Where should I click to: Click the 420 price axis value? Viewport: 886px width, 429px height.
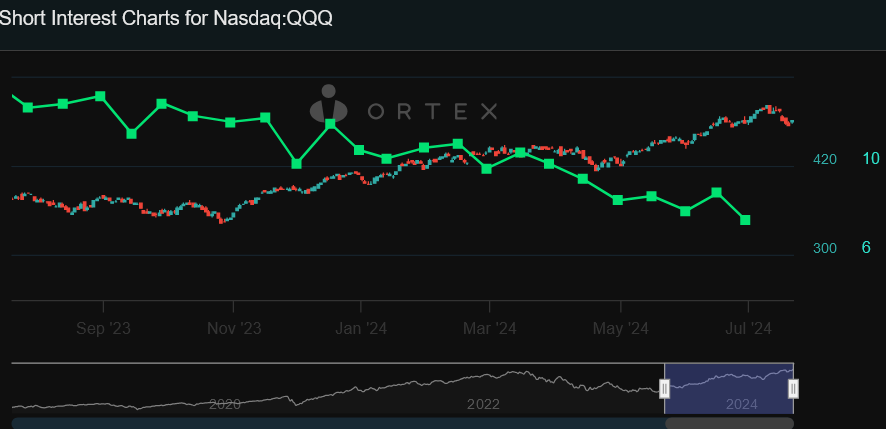point(824,160)
